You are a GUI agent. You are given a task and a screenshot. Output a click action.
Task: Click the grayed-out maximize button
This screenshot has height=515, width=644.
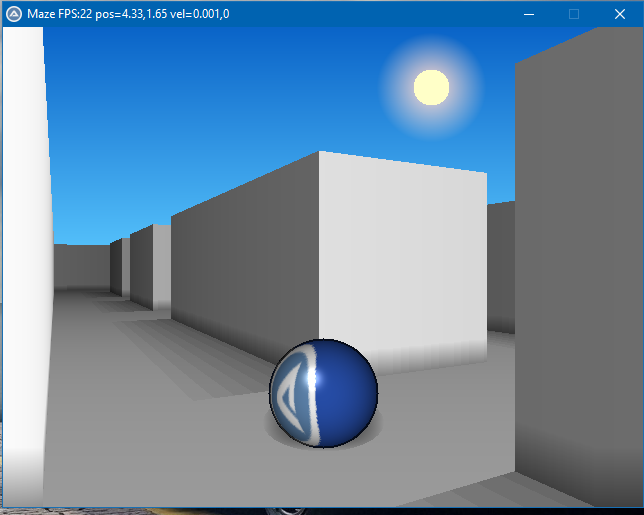[574, 14]
